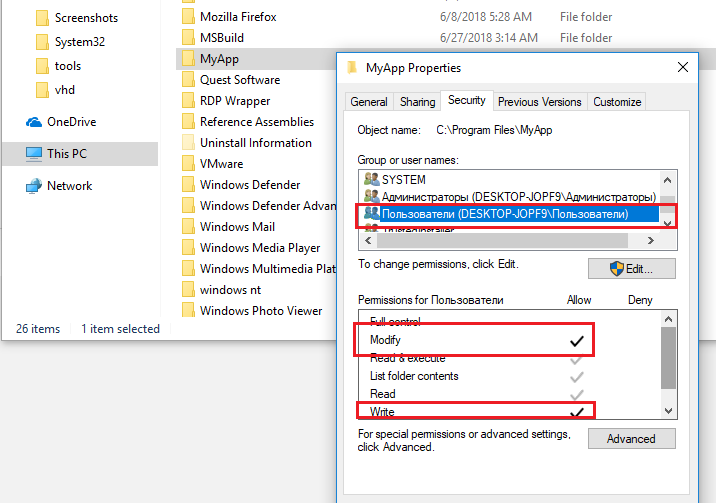Switch to the Sharing tab
The width and height of the screenshot is (716, 503).
coord(417,102)
